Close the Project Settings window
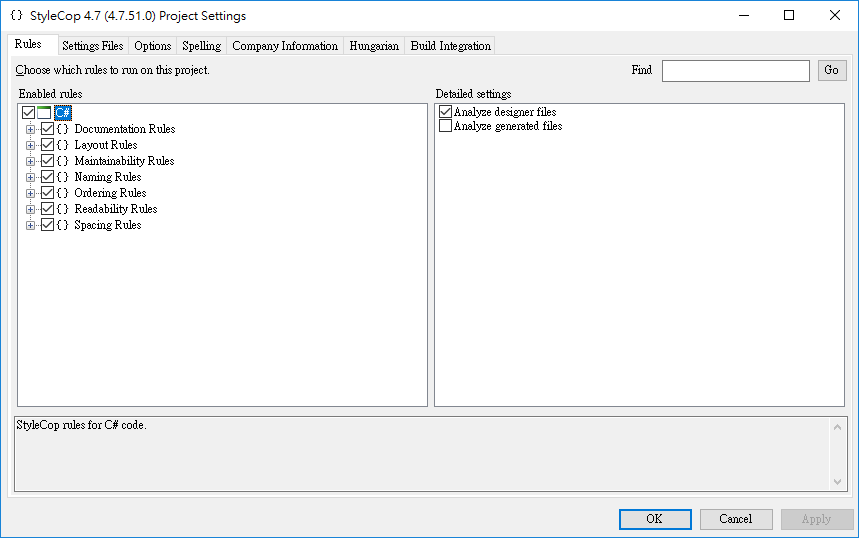The image size is (859, 538). pos(835,15)
